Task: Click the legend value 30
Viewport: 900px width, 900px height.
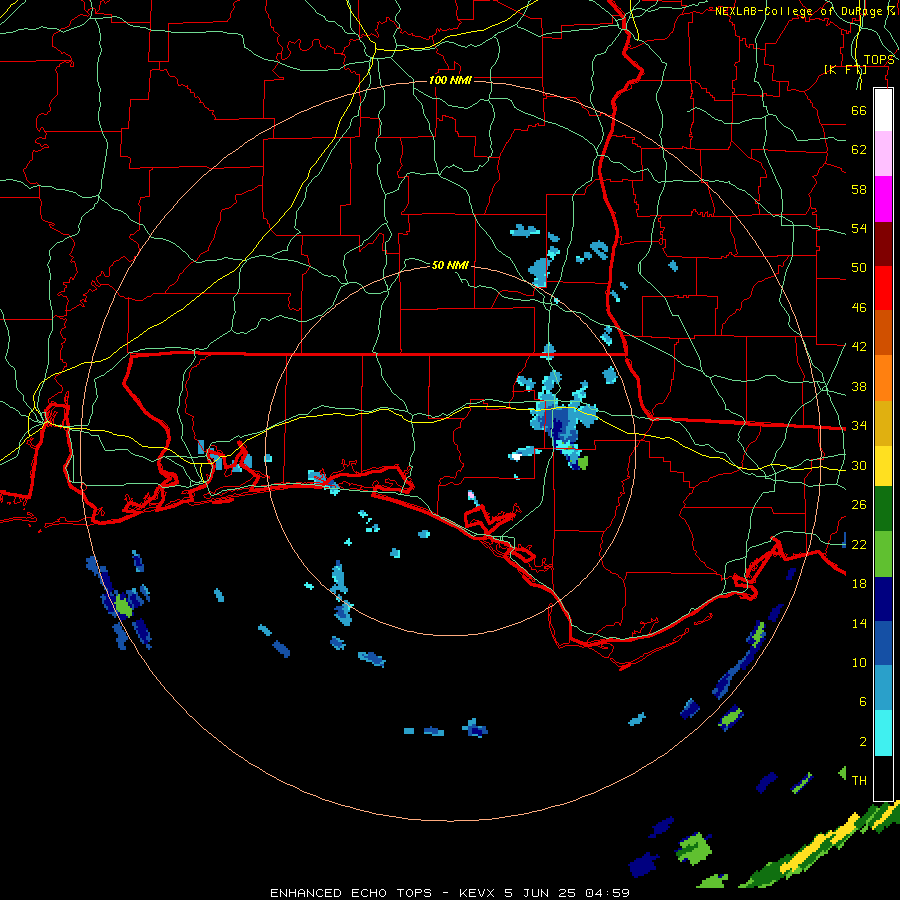Action: tap(859, 465)
